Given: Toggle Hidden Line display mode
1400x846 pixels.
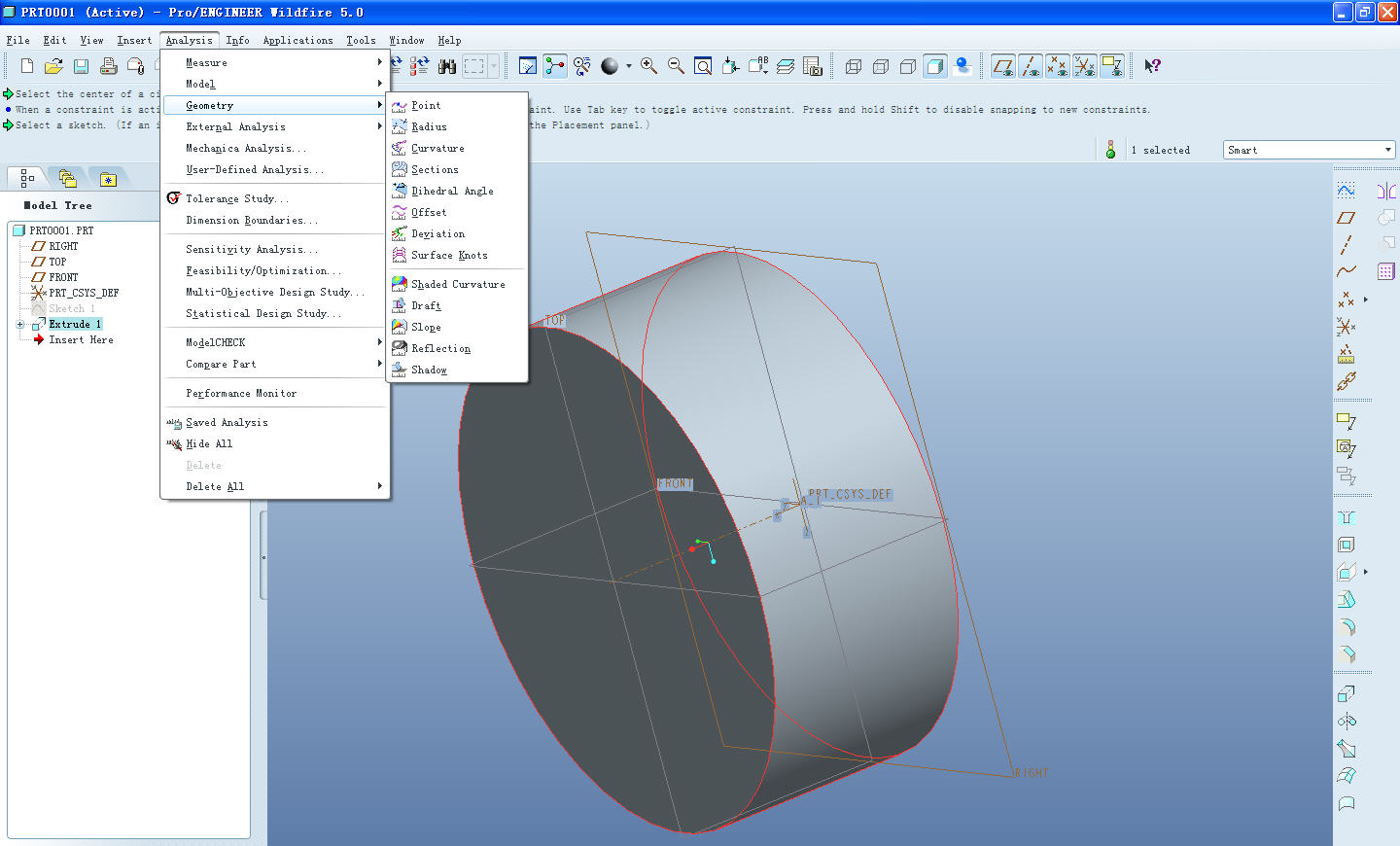Looking at the screenshot, I should click(881, 66).
